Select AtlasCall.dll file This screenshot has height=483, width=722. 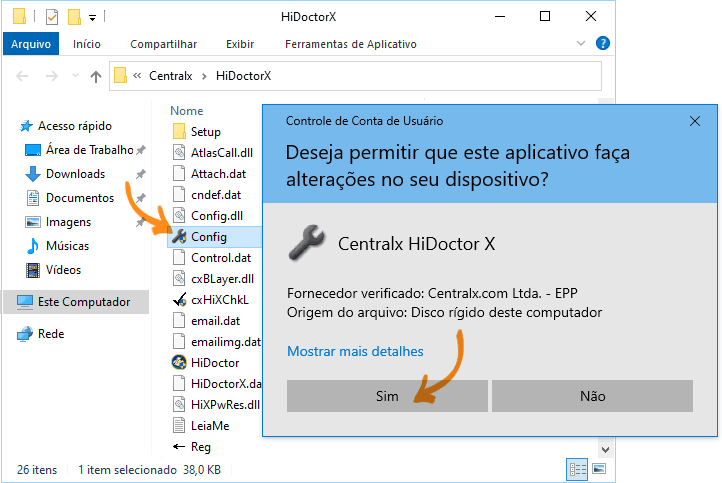[x=222, y=153]
